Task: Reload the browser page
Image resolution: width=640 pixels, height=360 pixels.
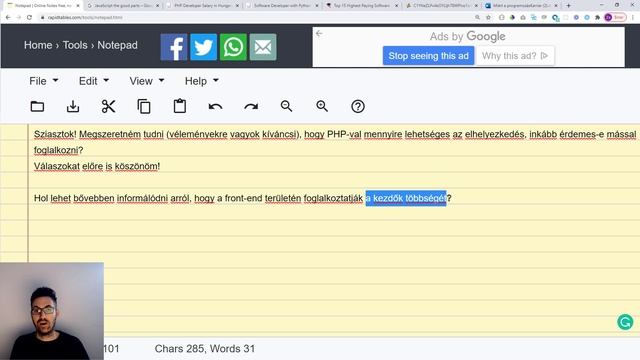Action: point(29,18)
